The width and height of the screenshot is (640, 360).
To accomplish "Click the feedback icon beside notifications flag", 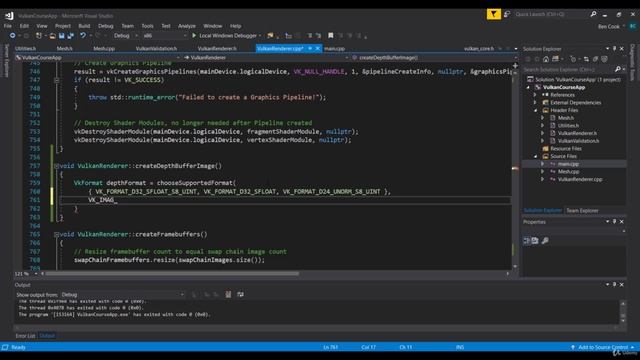I will (507, 14).
